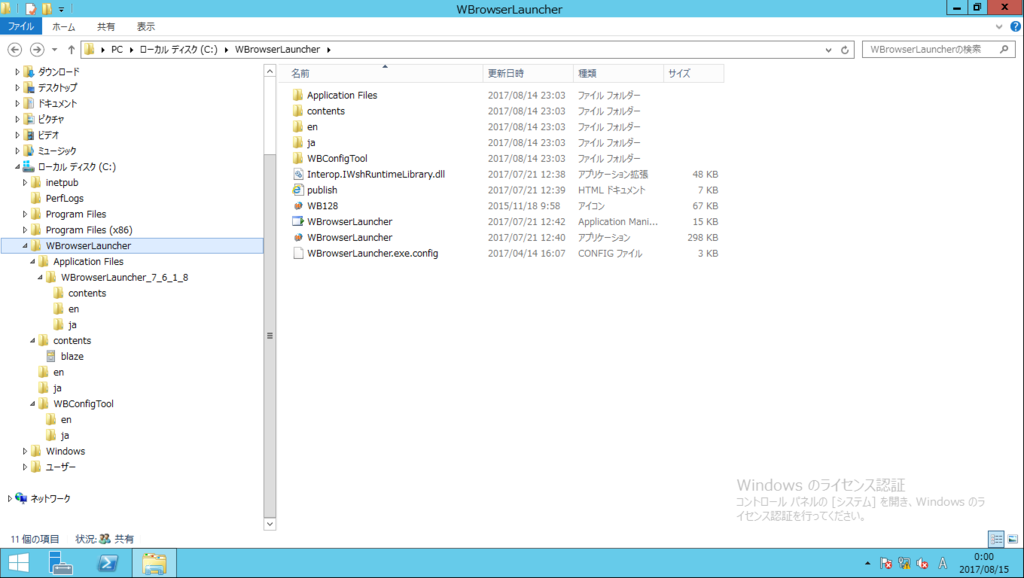1024x578 pixels.
Task: Click the Action Center flag tray icon
Action: [886, 563]
